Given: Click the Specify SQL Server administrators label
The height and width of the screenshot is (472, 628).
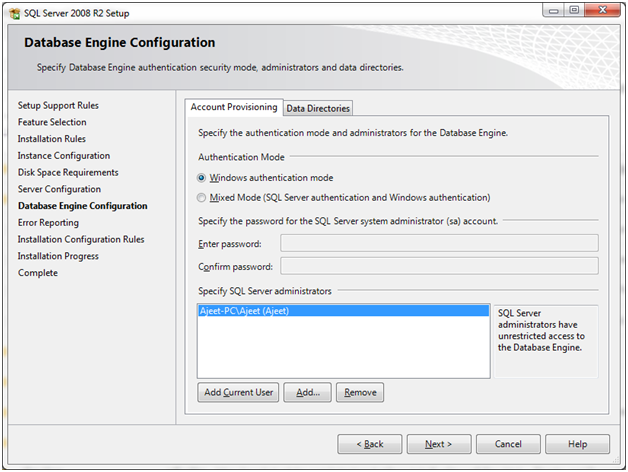Looking at the screenshot, I should pos(265,291).
